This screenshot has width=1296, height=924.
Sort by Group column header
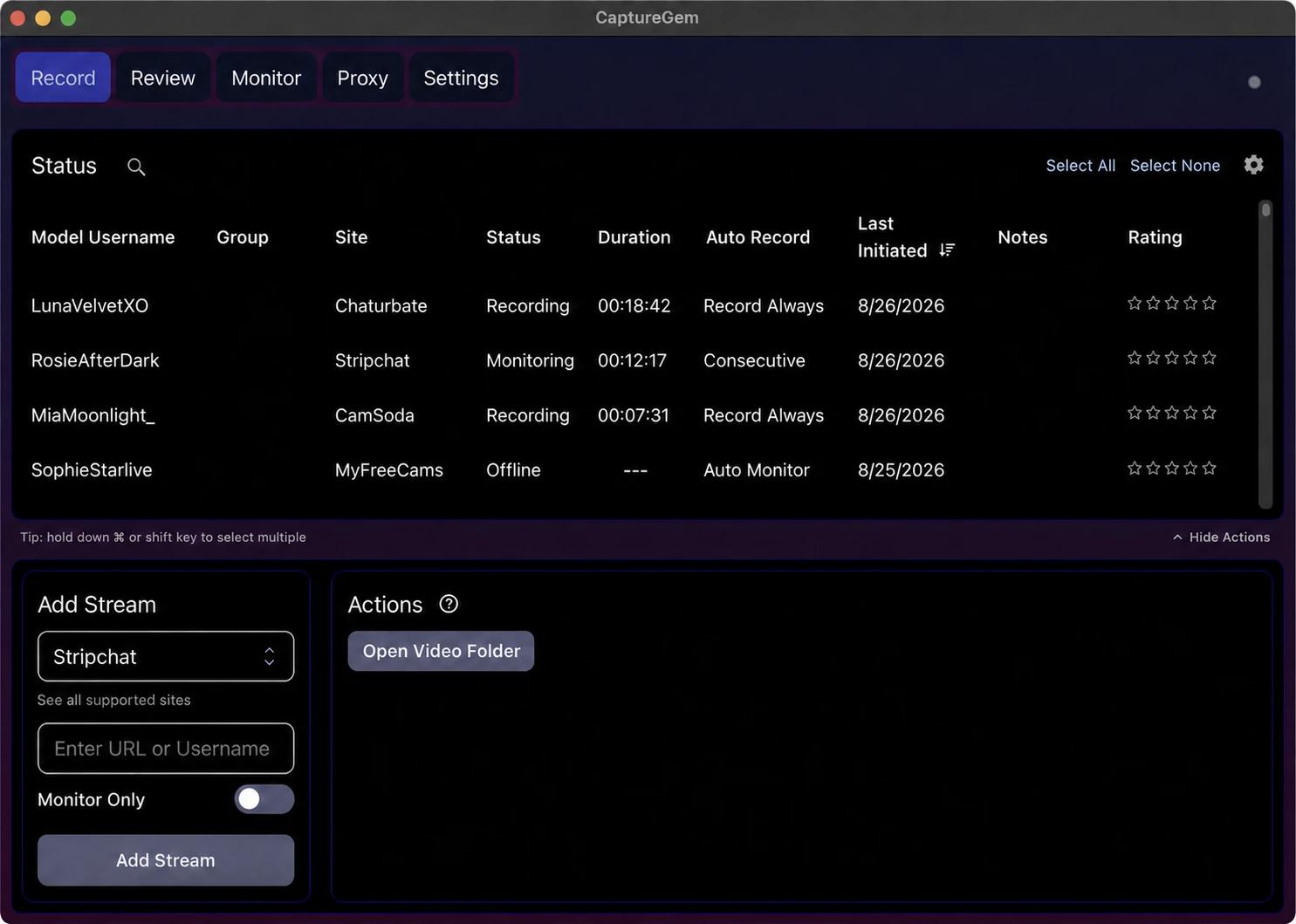[x=243, y=237]
